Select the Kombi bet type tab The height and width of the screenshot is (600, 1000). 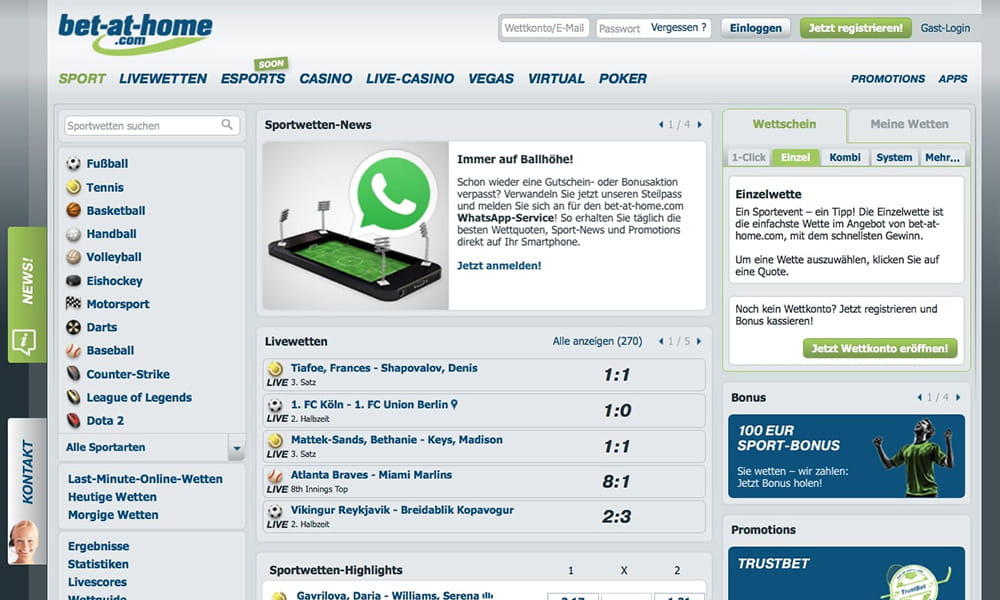click(x=845, y=157)
